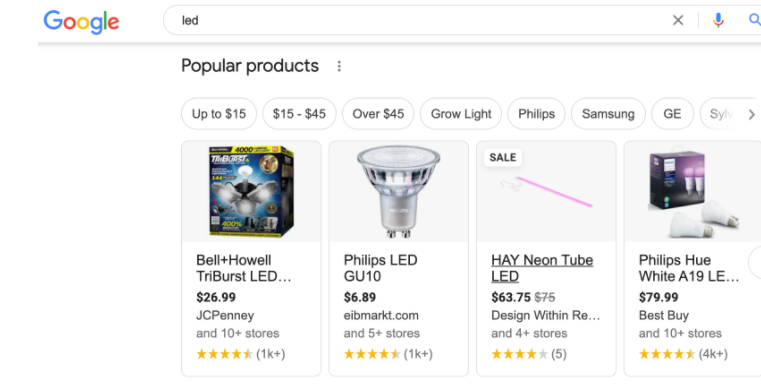Screen dimensions: 761x386
Task: Open Philips Hue White A19 product title
Action: point(689,268)
